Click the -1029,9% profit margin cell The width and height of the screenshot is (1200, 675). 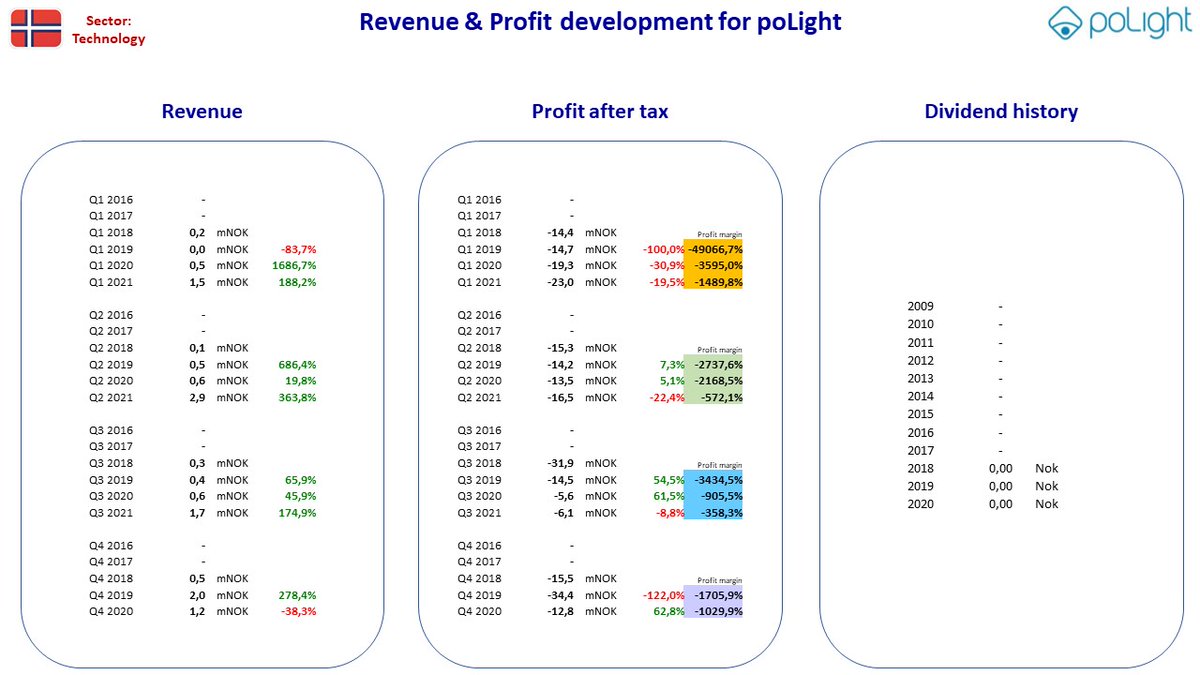click(714, 611)
